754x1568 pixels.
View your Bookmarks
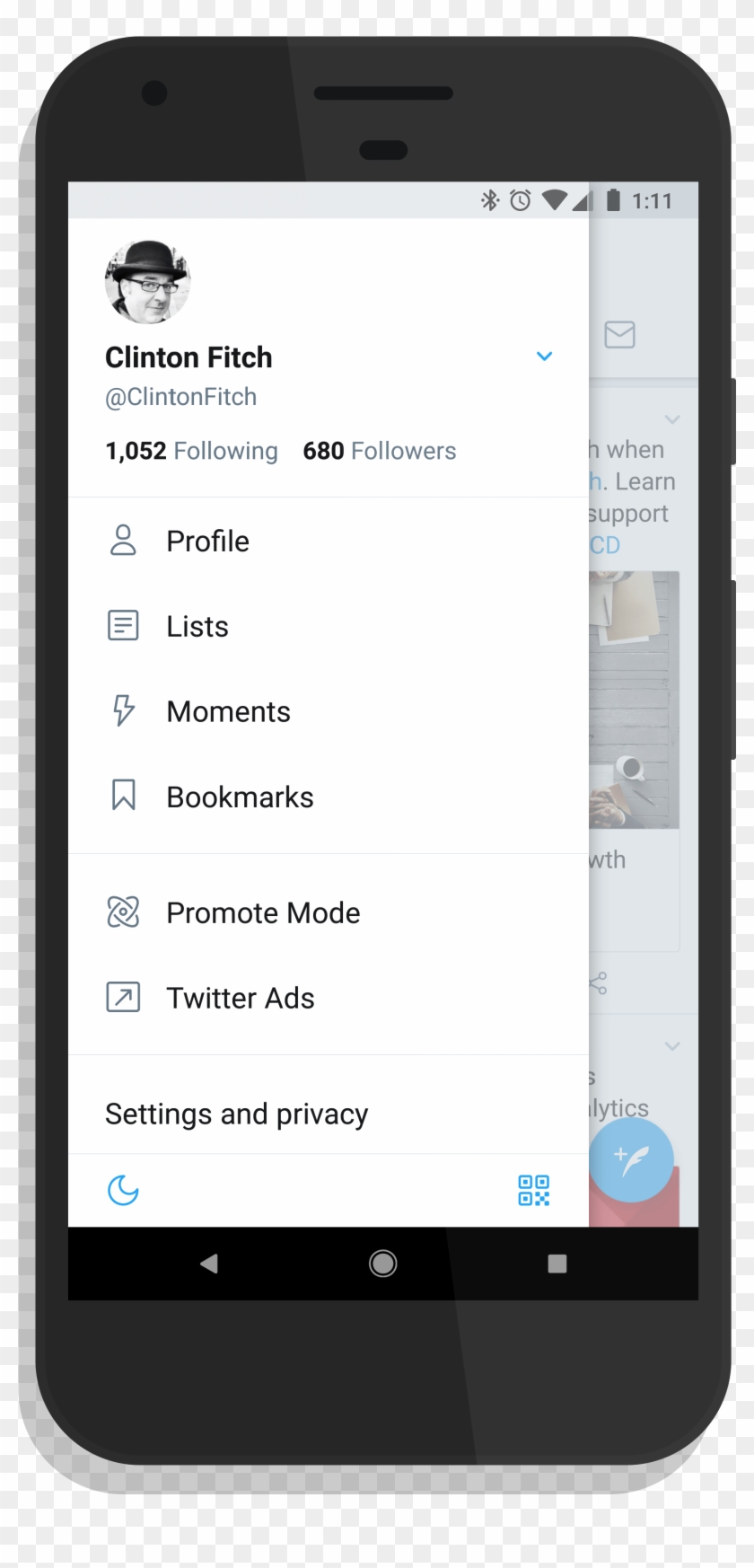[239, 796]
